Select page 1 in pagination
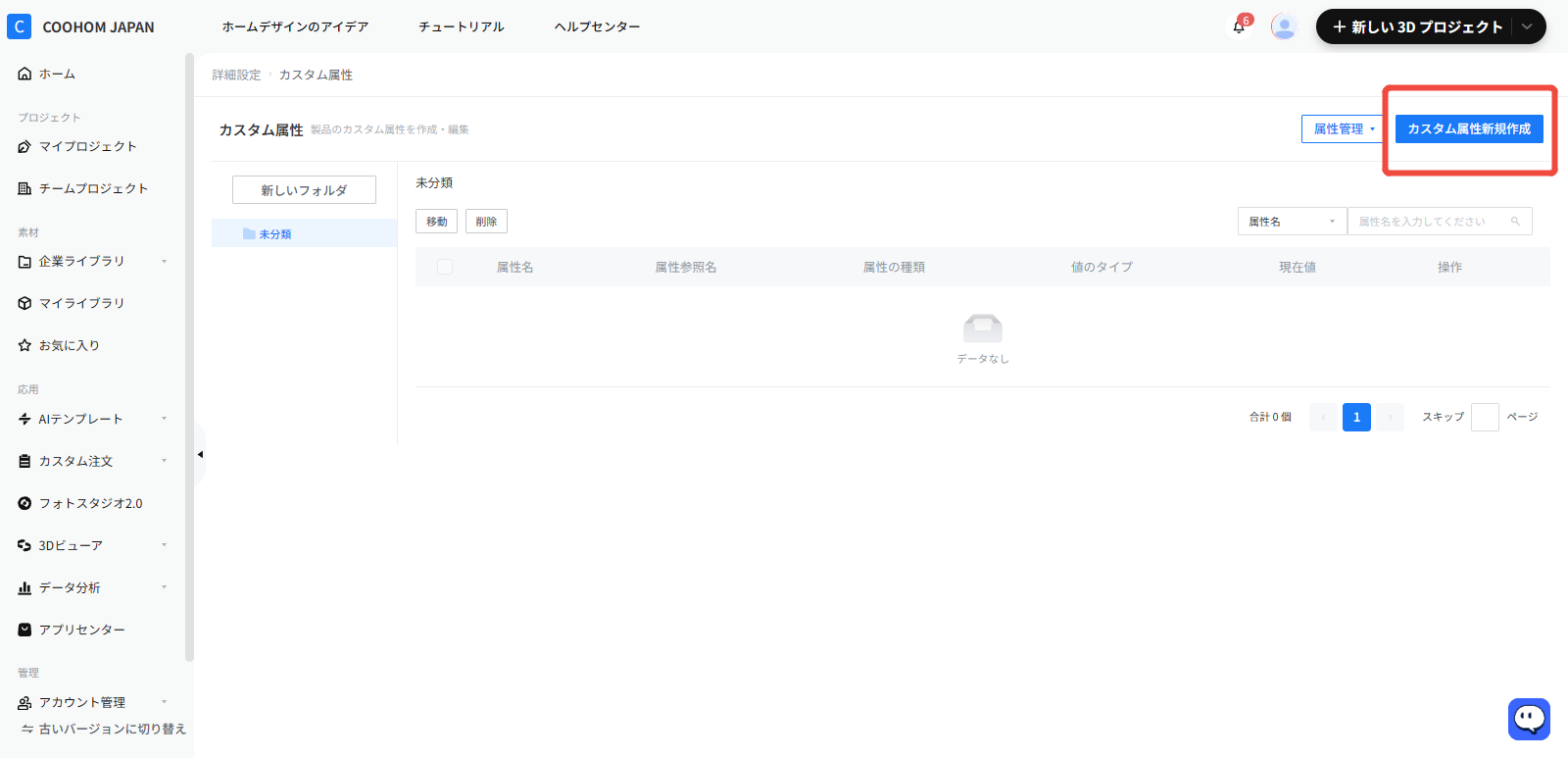The height and width of the screenshot is (758, 1568). click(x=1356, y=417)
